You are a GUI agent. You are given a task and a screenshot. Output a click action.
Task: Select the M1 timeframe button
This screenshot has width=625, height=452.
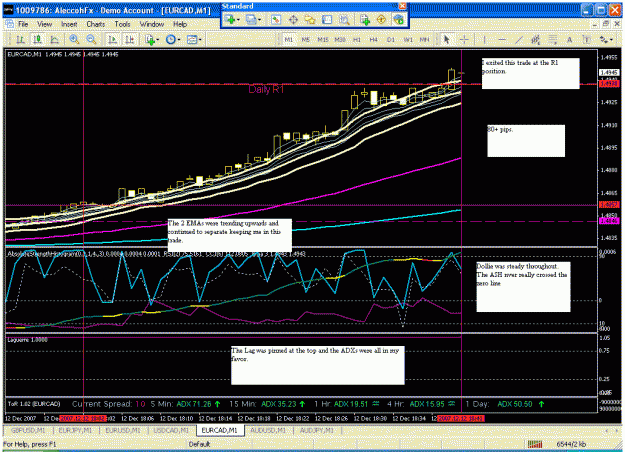(289, 39)
